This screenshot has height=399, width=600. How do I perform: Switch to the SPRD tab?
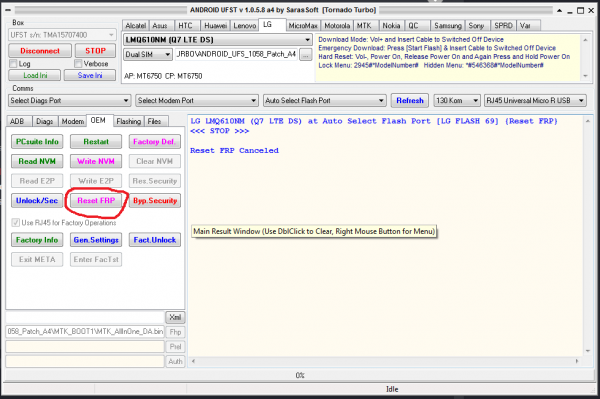pyautogui.click(x=503, y=26)
